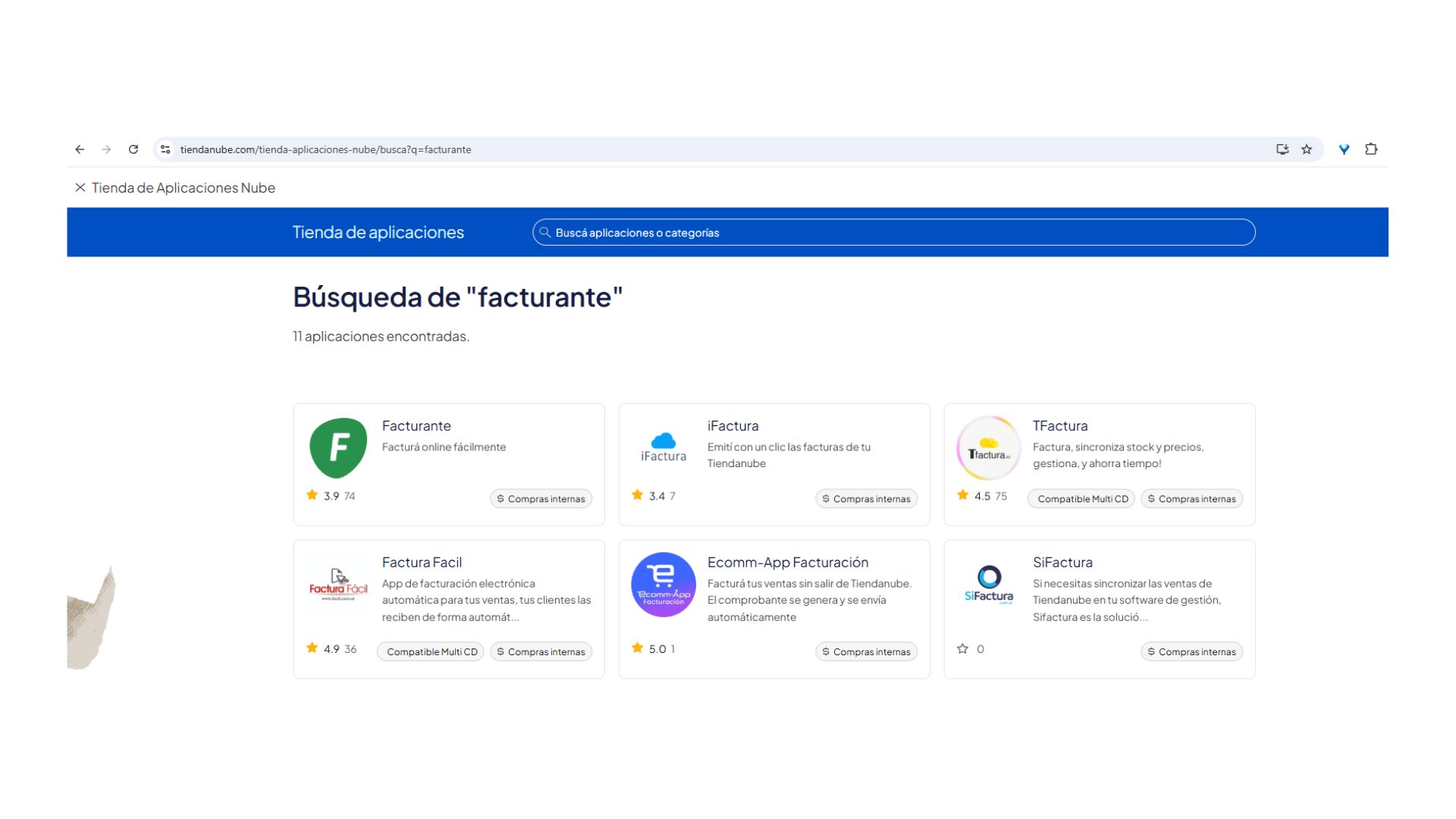
Task: Close the Tienda de Aplicaciones Nube panel
Action: [80, 187]
